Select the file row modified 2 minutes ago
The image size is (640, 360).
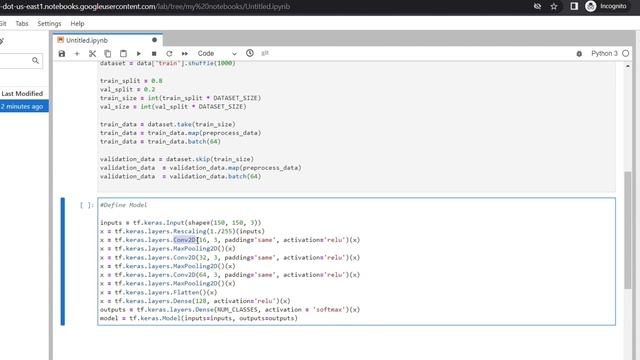pos(24,107)
